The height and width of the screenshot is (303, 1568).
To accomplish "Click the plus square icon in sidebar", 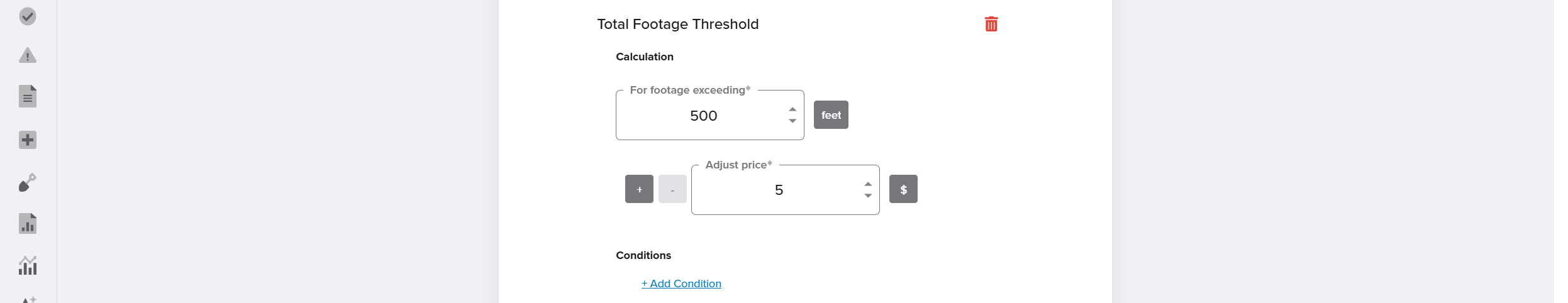I will pos(28,140).
